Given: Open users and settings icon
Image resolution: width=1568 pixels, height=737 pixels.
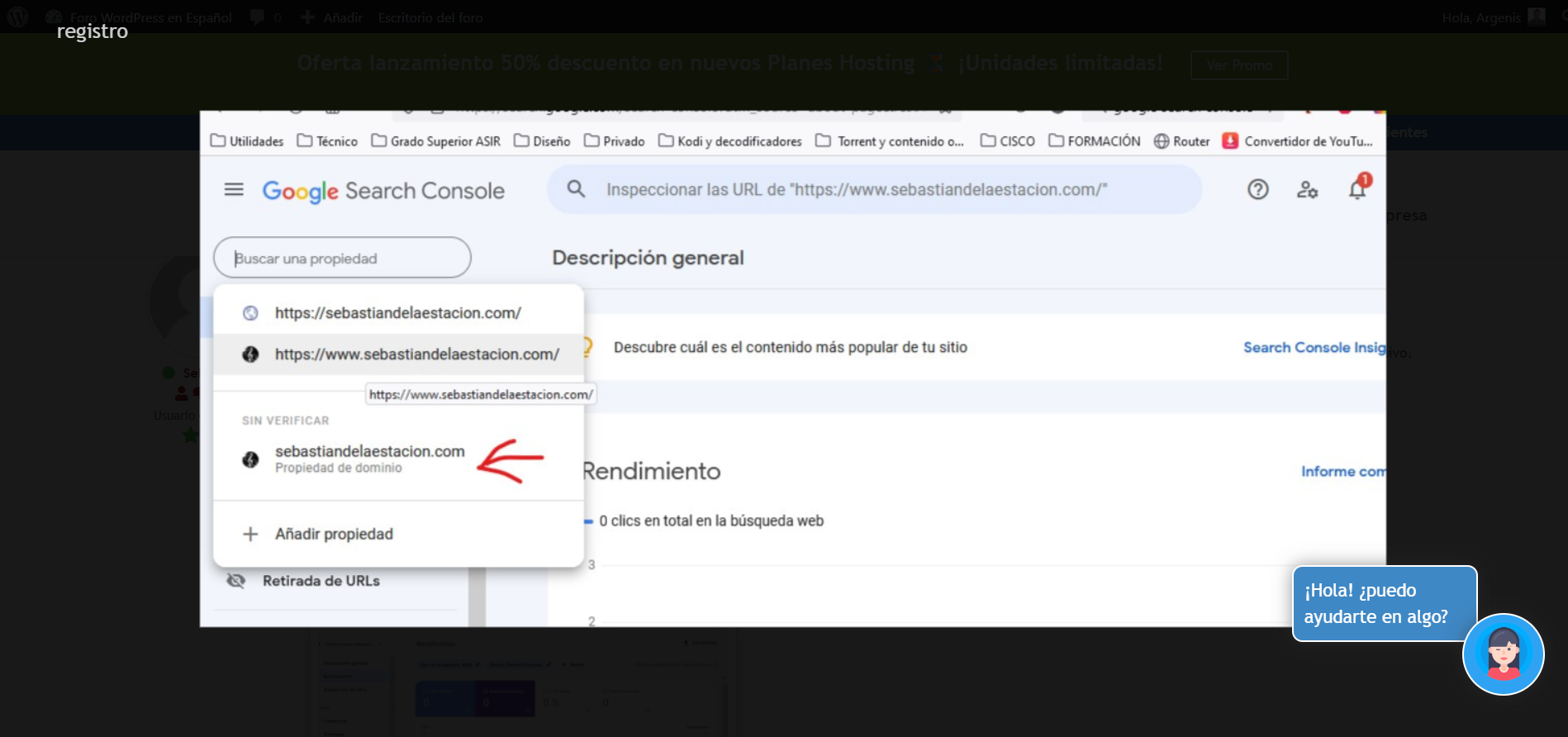Looking at the screenshot, I should [x=1307, y=189].
